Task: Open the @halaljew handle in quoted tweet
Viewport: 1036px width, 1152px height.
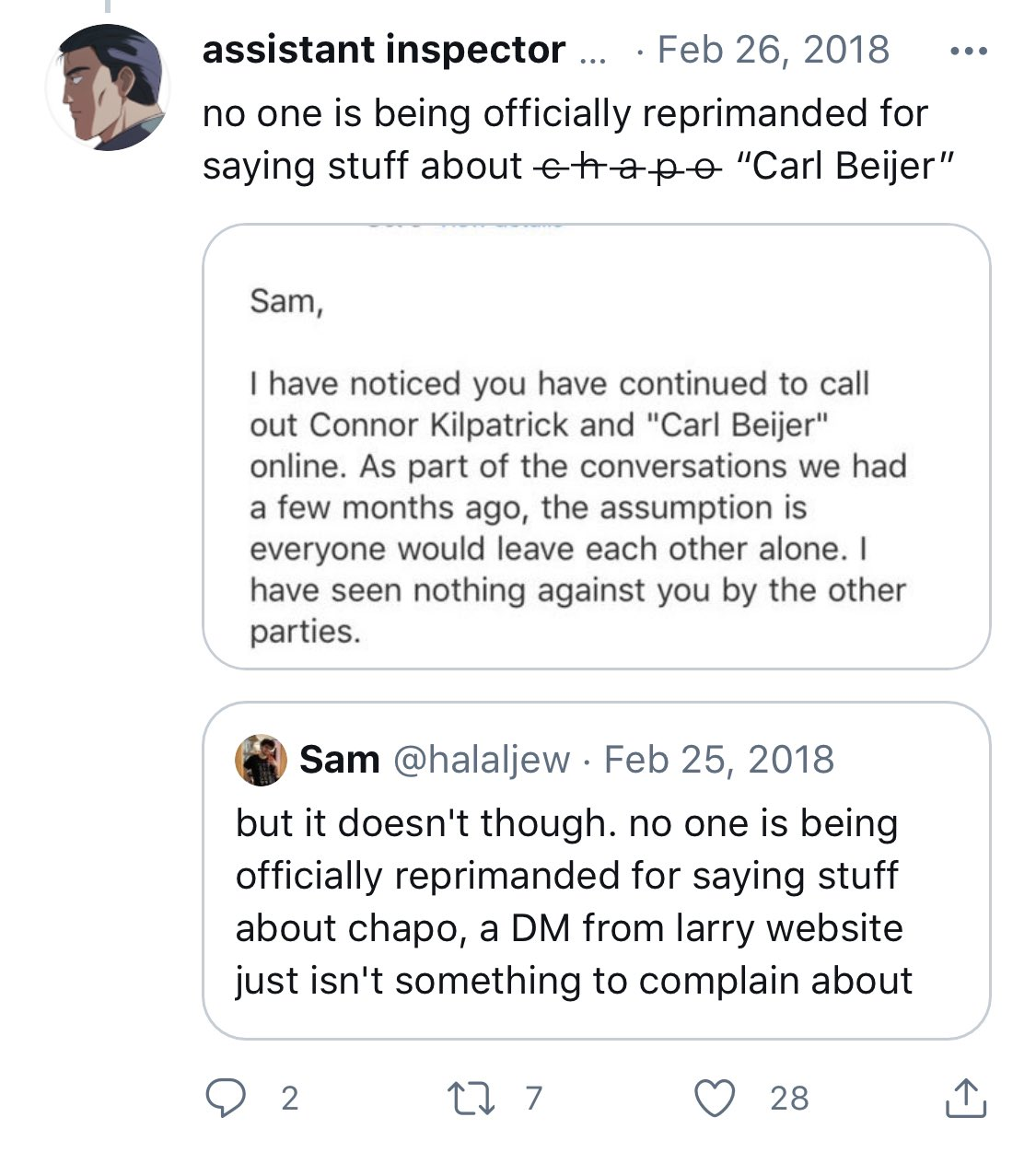Action: tap(482, 760)
